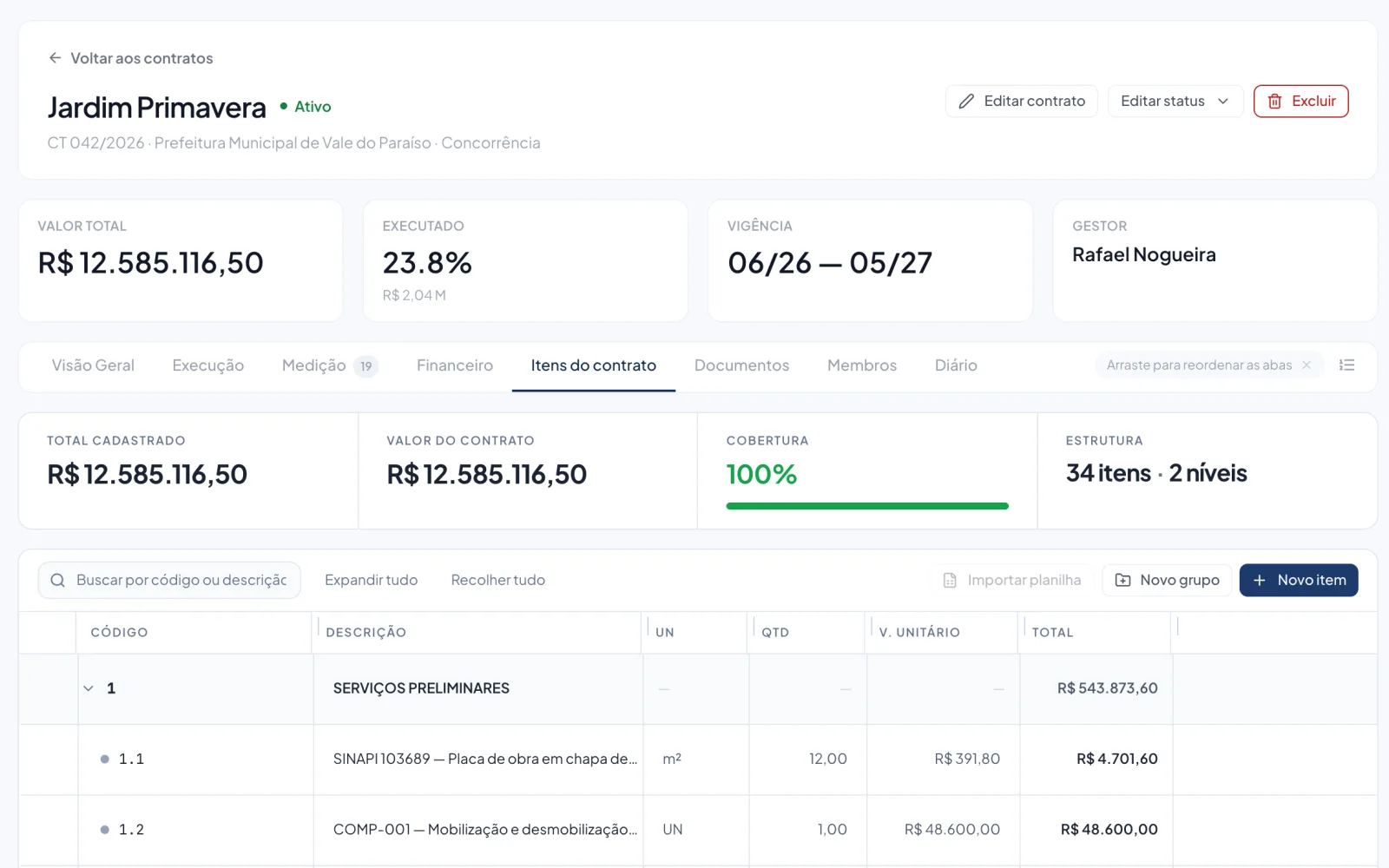The width and height of the screenshot is (1389, 868).
Task: Click the Voltar aos contratos link
Action: (130, 58)
